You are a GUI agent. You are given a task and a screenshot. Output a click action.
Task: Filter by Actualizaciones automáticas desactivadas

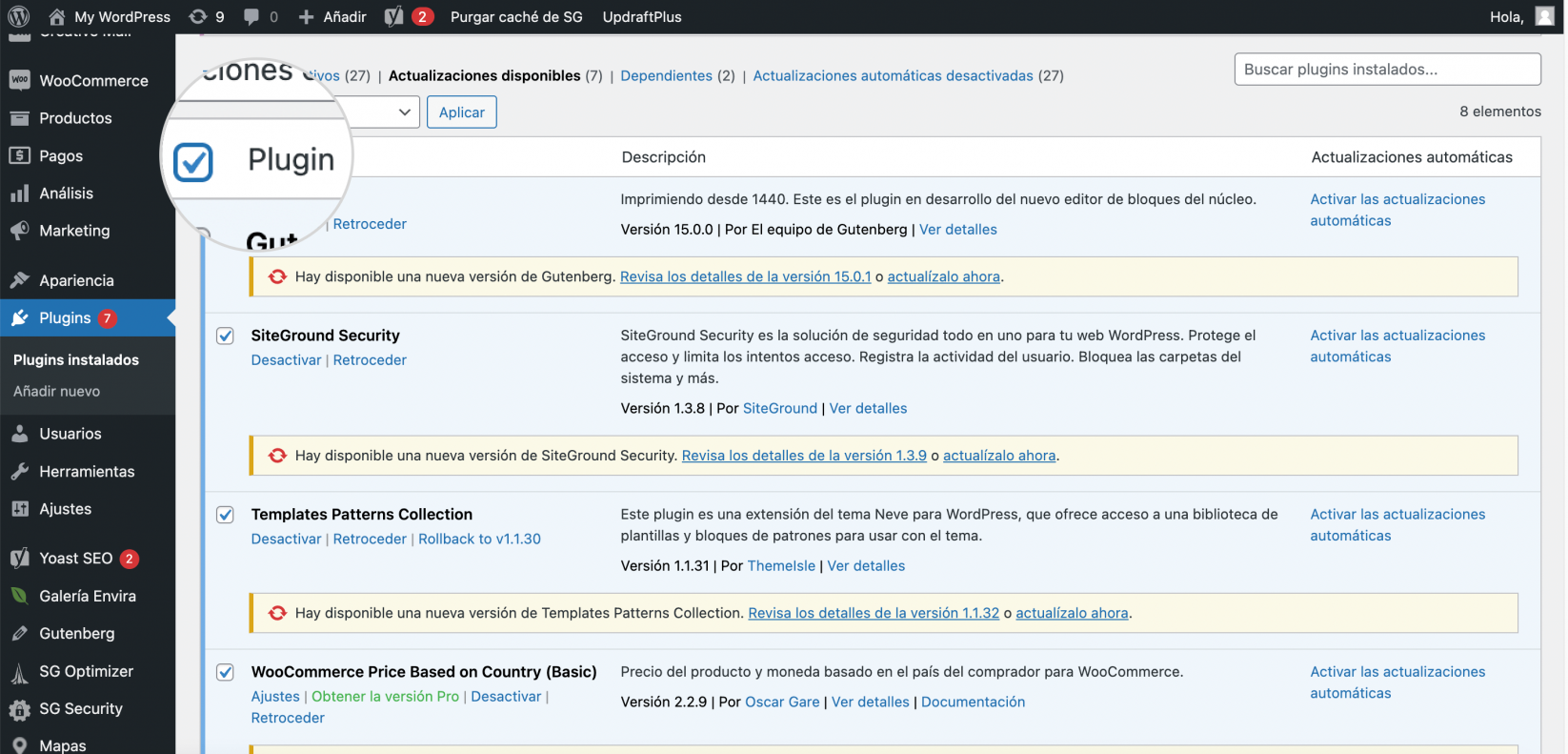click(893, 75)
